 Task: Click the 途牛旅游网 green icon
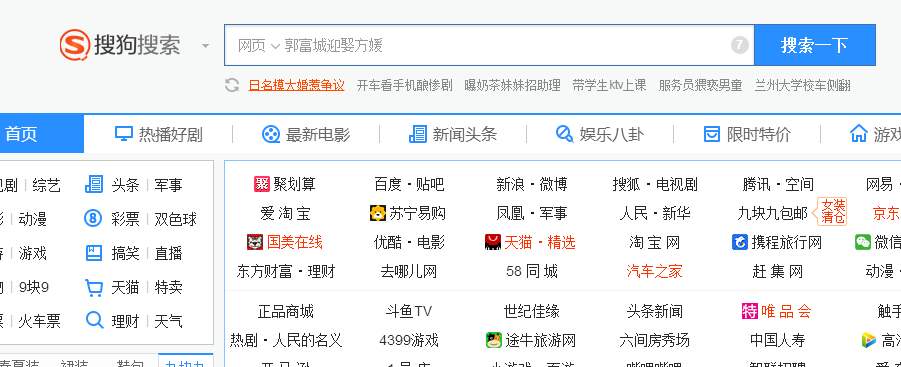pos(494,340)
